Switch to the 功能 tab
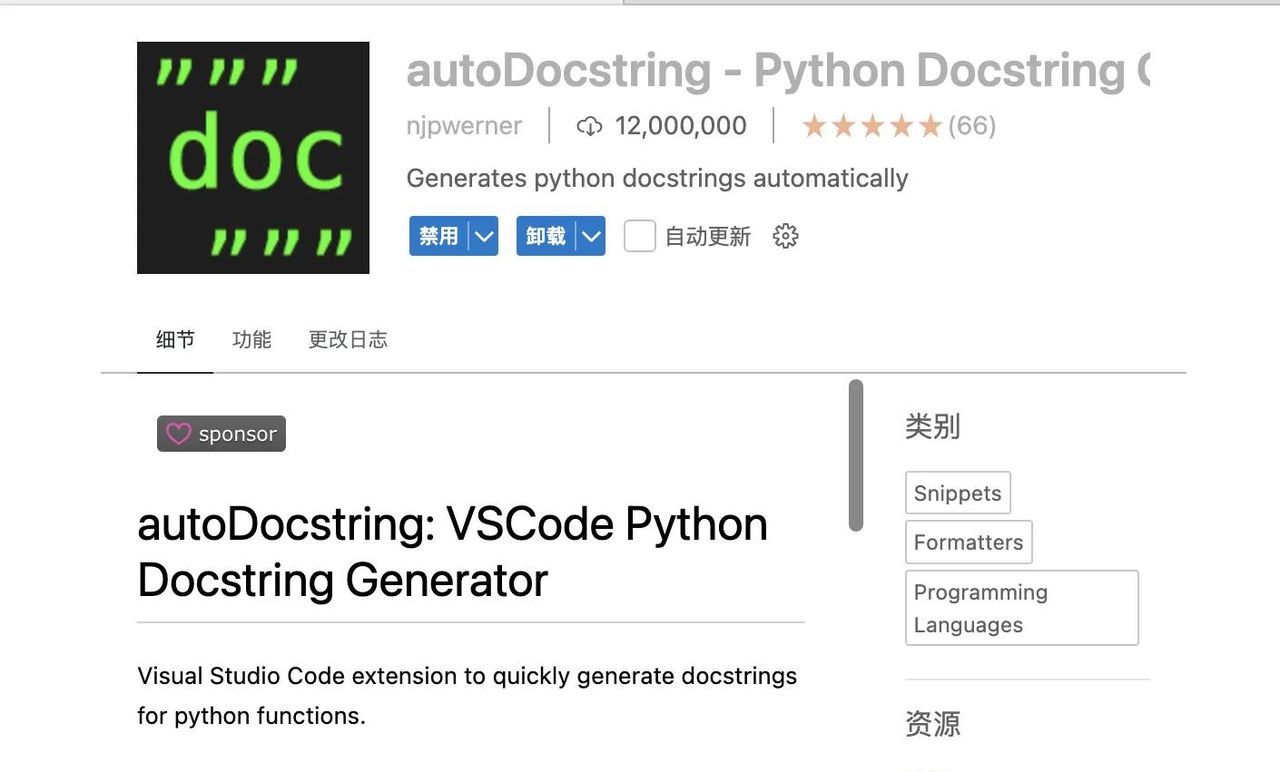This screenshot has height=772, width=1280. (x=252, y=339)
